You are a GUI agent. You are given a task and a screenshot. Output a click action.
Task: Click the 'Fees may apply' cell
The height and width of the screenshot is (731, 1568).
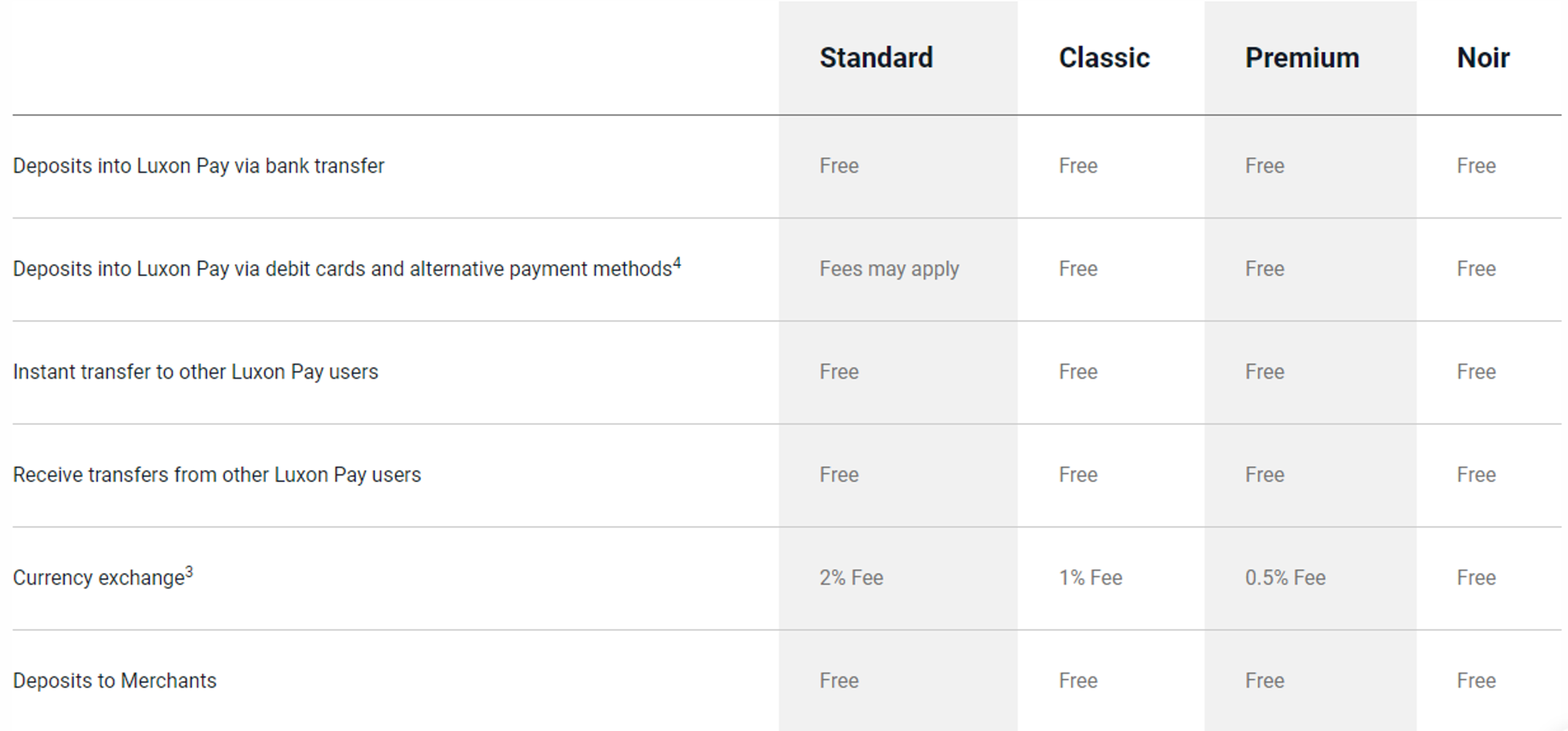pos(889,269)
